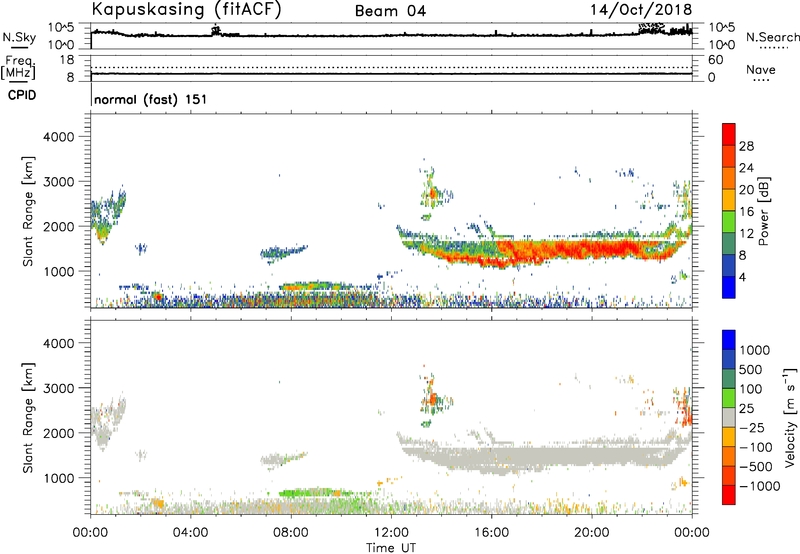This screenshot has height=554, width=800.
Task: Click the '1000' tick on velocity plot axis
Action: (58, 478)
